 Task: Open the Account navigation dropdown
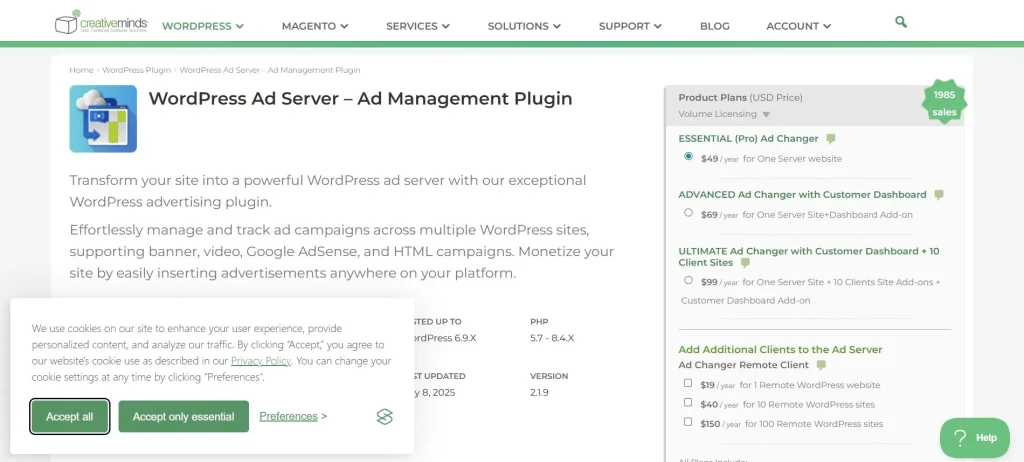[799, 26]
